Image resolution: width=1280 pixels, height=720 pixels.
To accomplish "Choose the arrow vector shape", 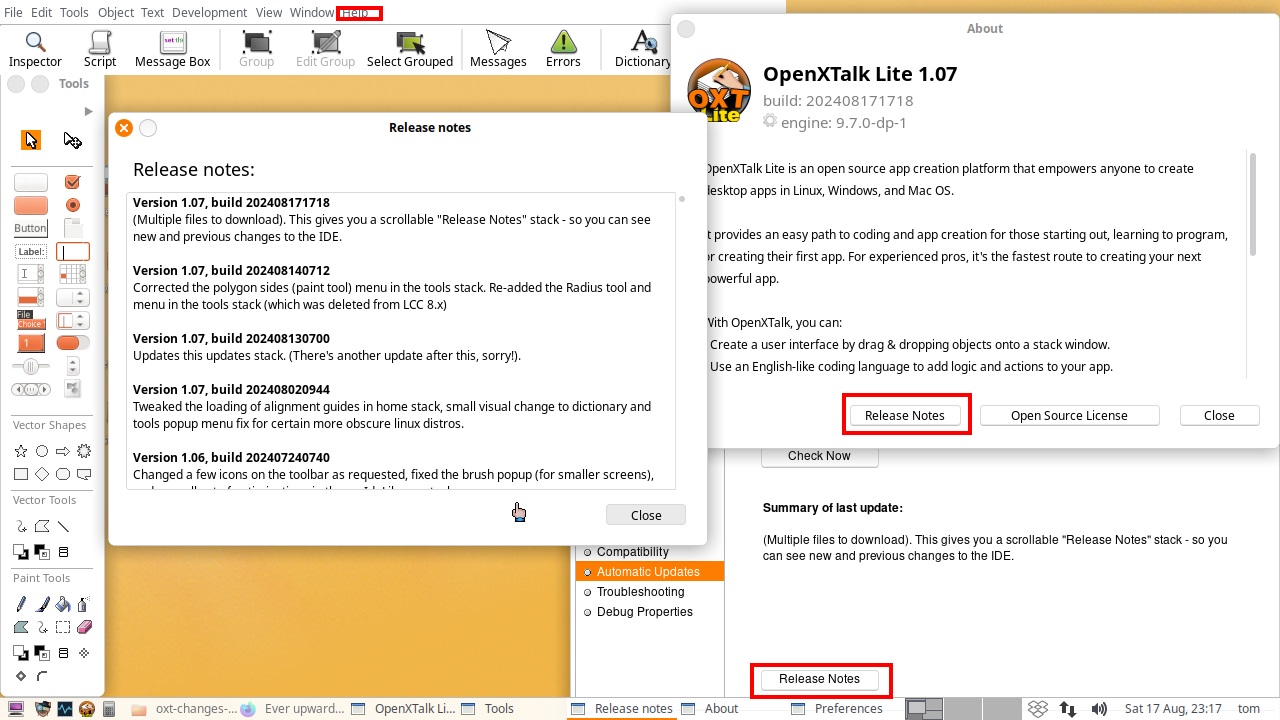I will click(63, 452).
